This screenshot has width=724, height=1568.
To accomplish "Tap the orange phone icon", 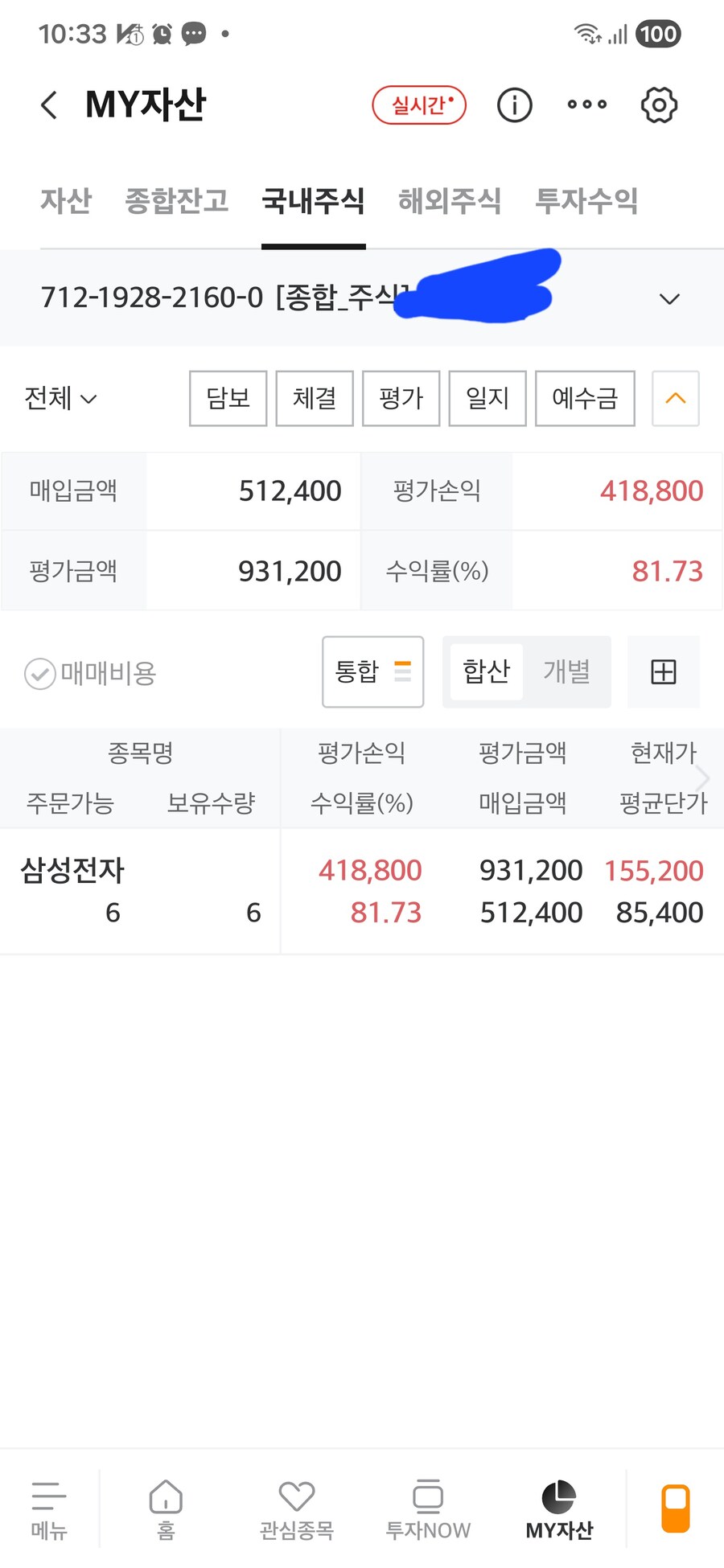I will pos(675,1508).
